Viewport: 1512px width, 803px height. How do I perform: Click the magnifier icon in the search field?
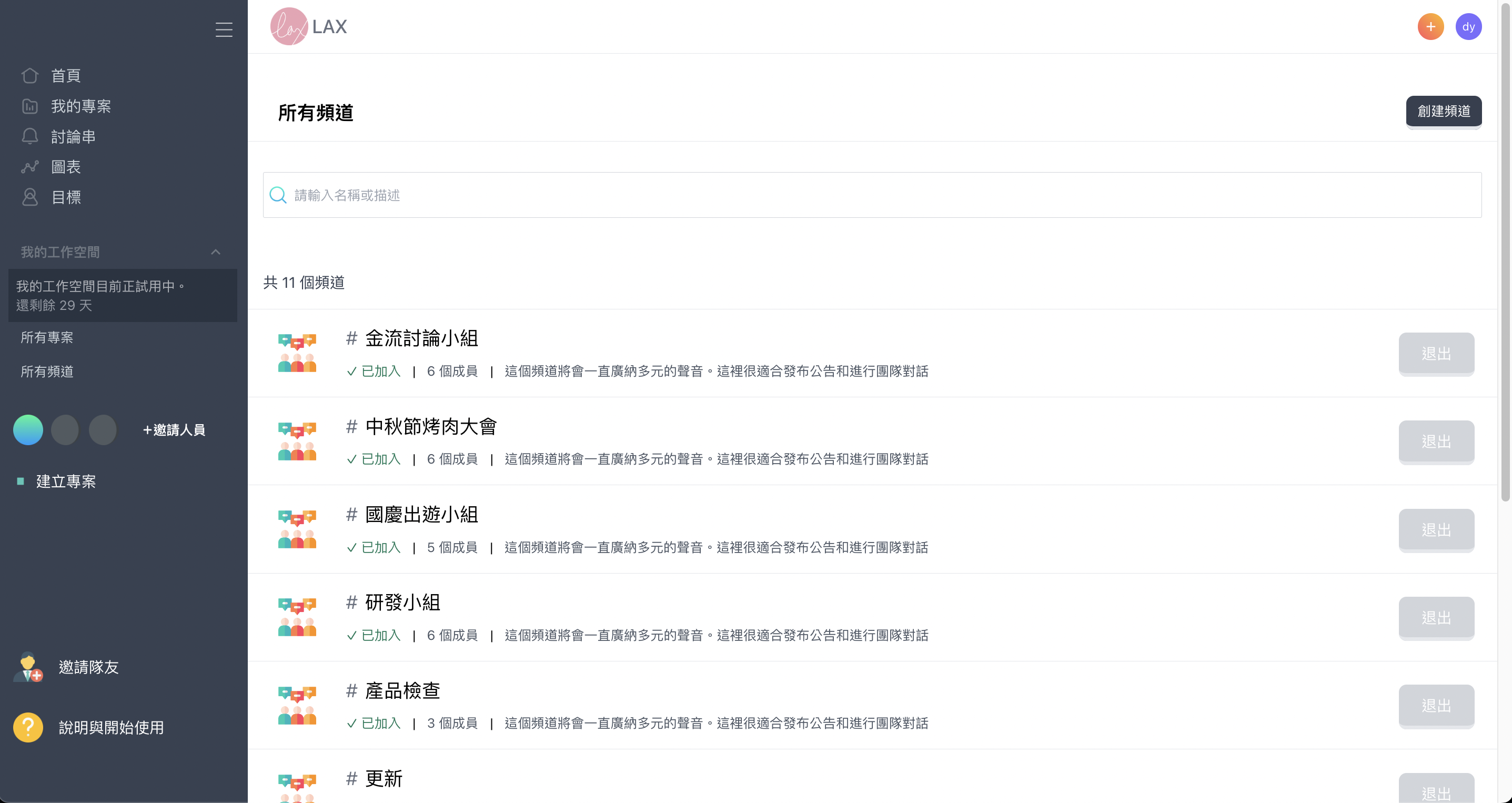(278, 195)
